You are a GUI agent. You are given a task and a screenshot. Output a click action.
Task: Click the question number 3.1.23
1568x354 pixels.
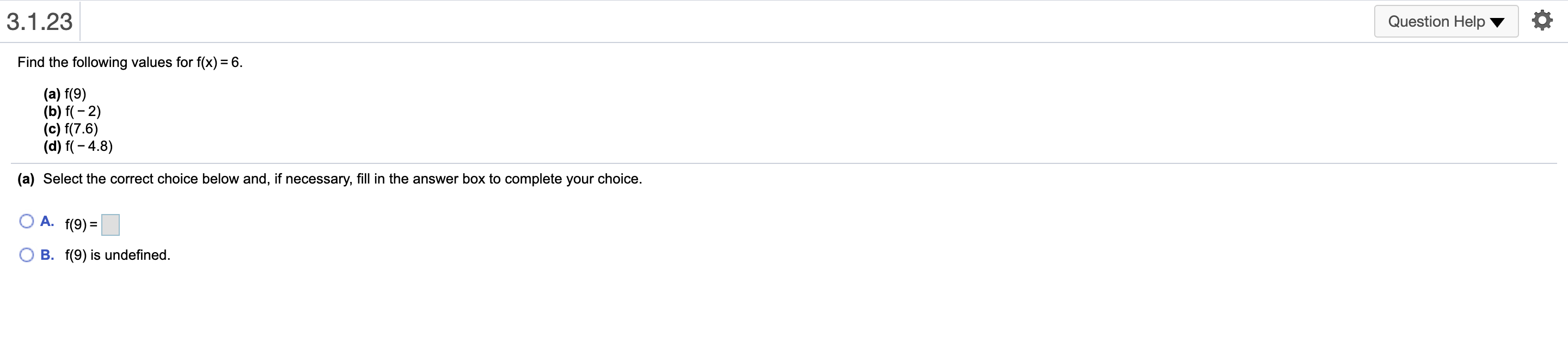[x=40, y=22]
